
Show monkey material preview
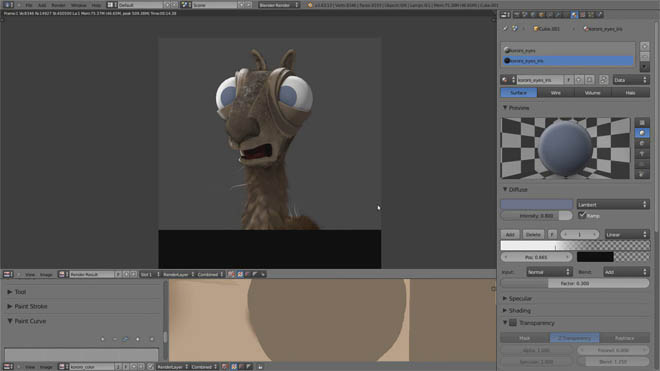[x=642, y=154]
